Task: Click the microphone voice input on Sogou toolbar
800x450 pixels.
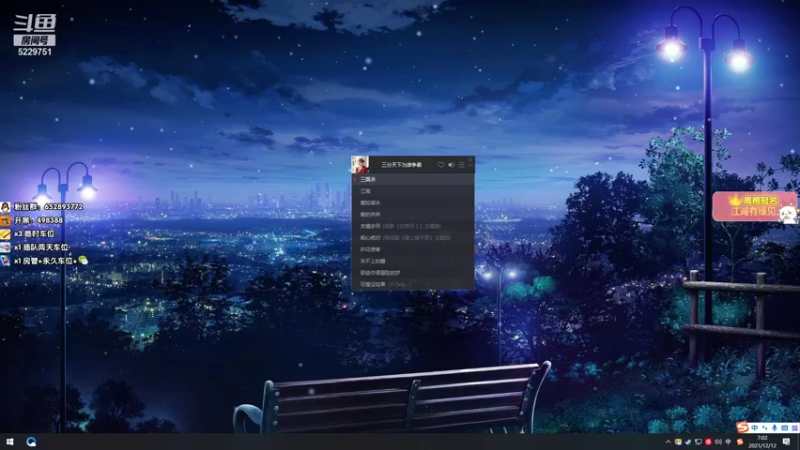Action: coord(774,428)
